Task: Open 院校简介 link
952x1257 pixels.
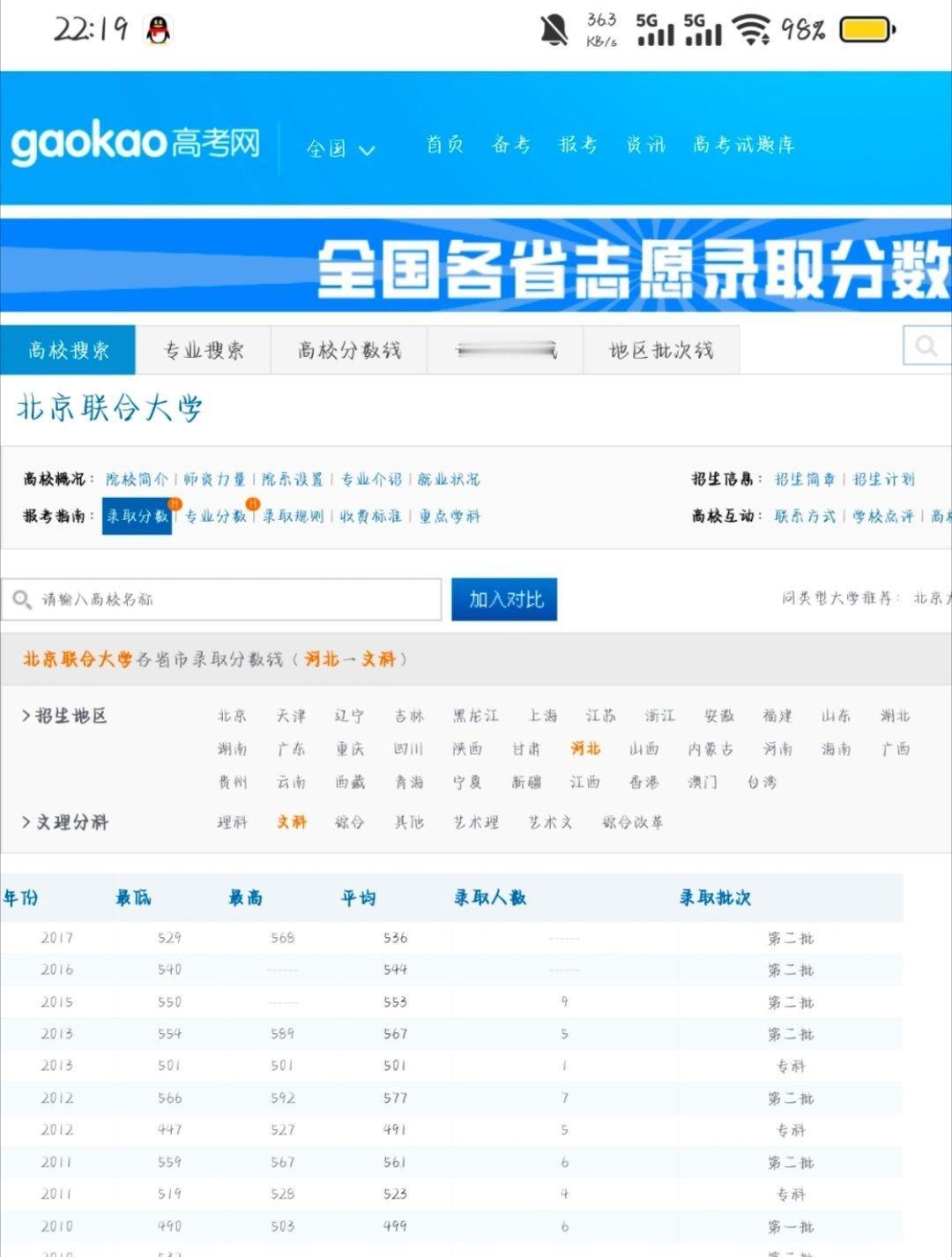Action: coord(137,480)
